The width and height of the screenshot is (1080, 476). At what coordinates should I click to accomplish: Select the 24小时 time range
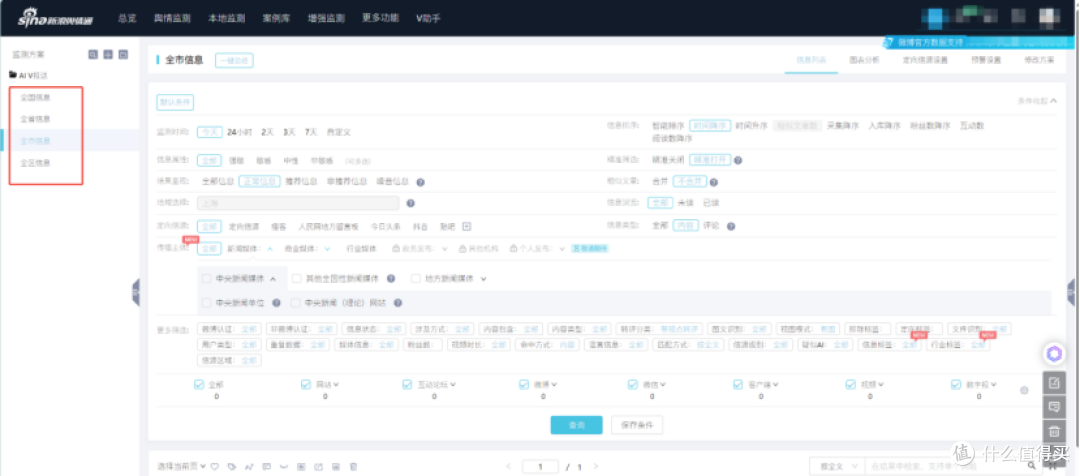click(x=240, y=132)
